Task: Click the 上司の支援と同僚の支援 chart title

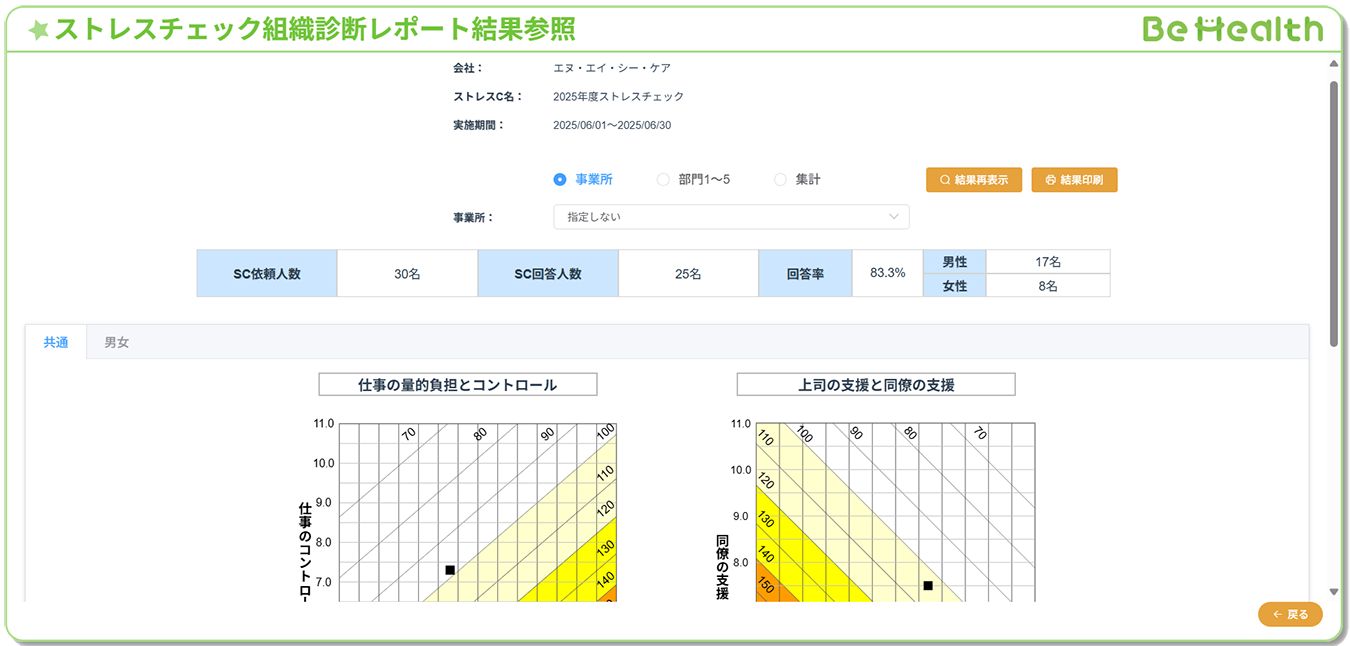Action: coord(876,385)
